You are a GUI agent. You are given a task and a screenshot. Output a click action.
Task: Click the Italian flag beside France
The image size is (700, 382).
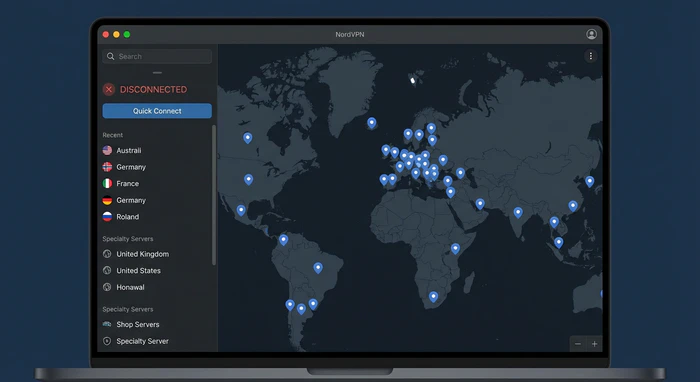click(x=107, y=183)
